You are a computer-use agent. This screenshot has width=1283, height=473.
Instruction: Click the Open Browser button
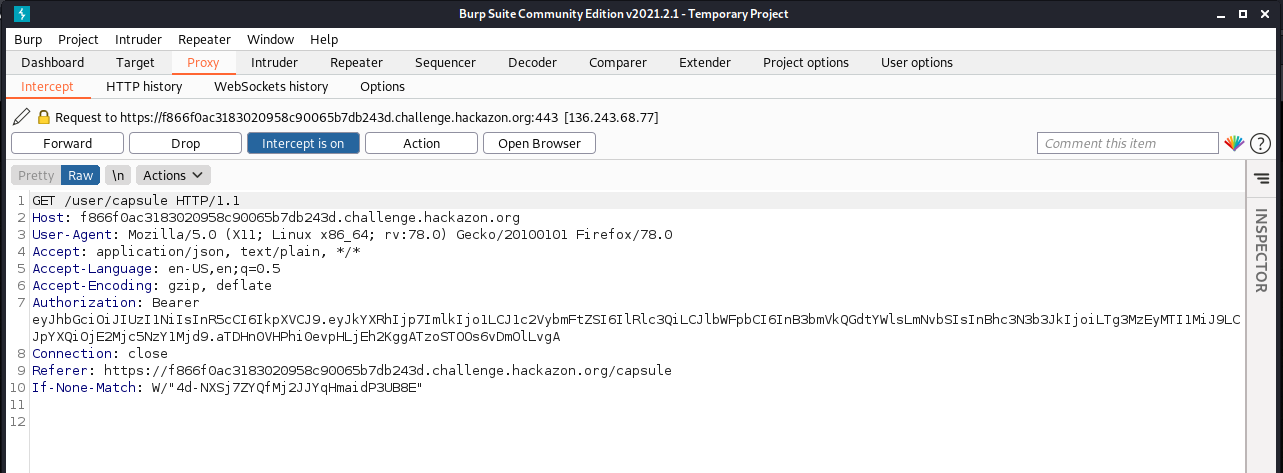click(539, 143)
